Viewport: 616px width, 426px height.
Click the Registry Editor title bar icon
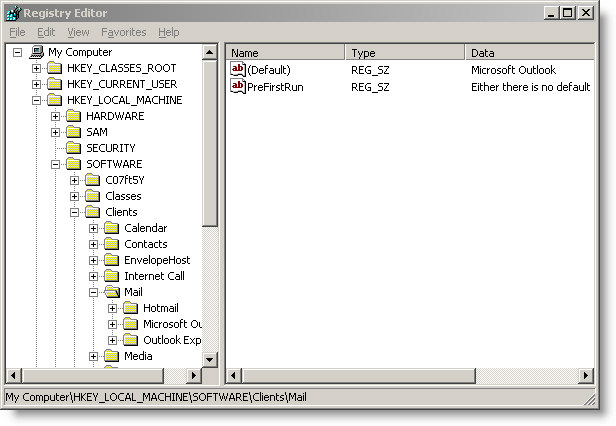pos(14,13)
